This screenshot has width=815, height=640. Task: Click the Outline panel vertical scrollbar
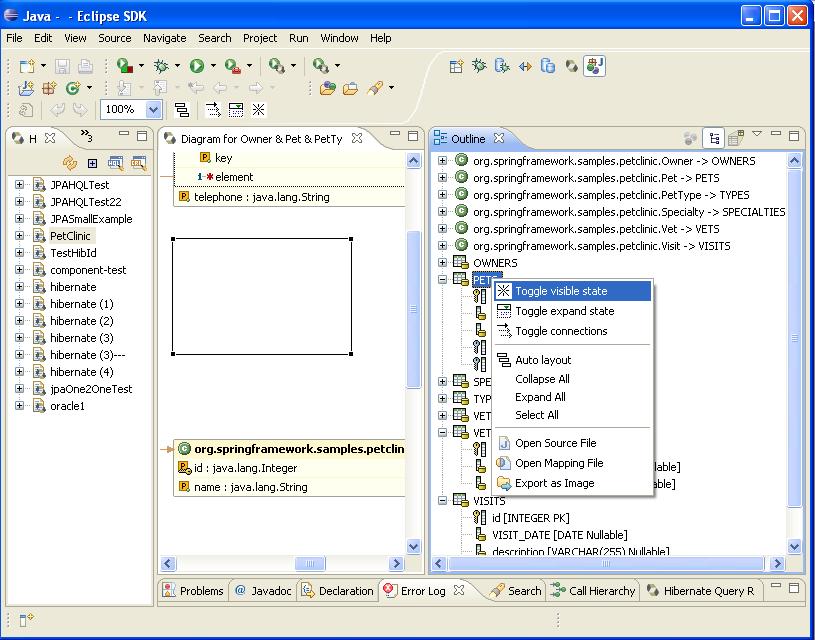click(795, 340)
